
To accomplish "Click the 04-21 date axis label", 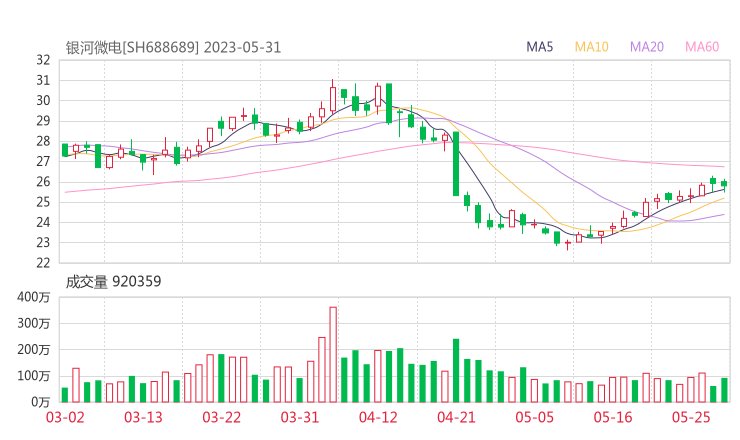I will tap(456, 417).
